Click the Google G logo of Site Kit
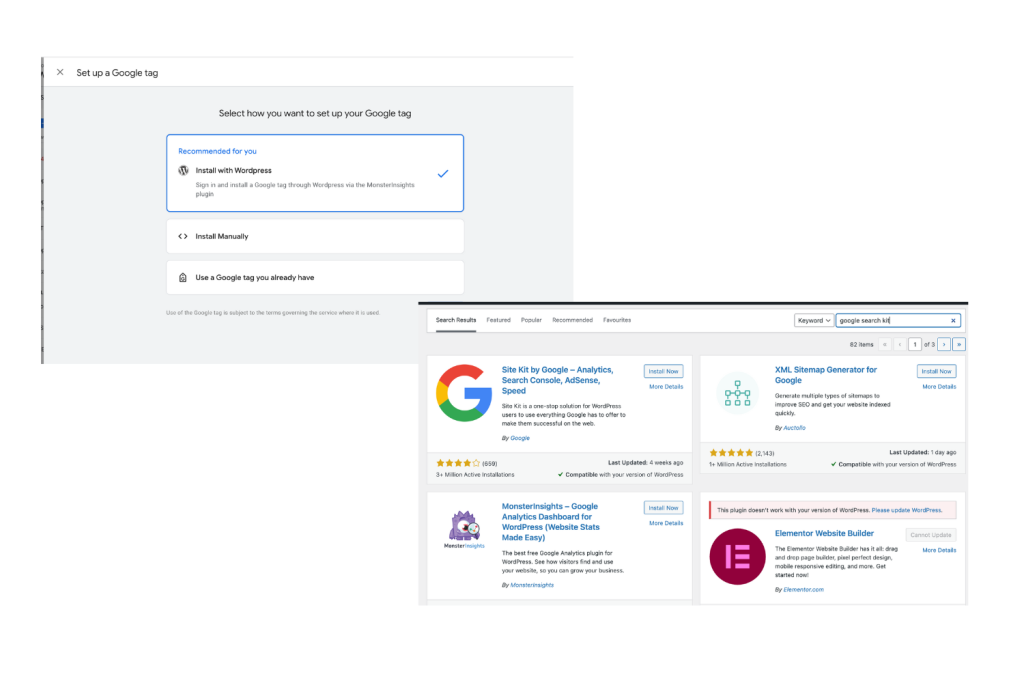The height and width of the screenshot is (683, 1024). 464,393
